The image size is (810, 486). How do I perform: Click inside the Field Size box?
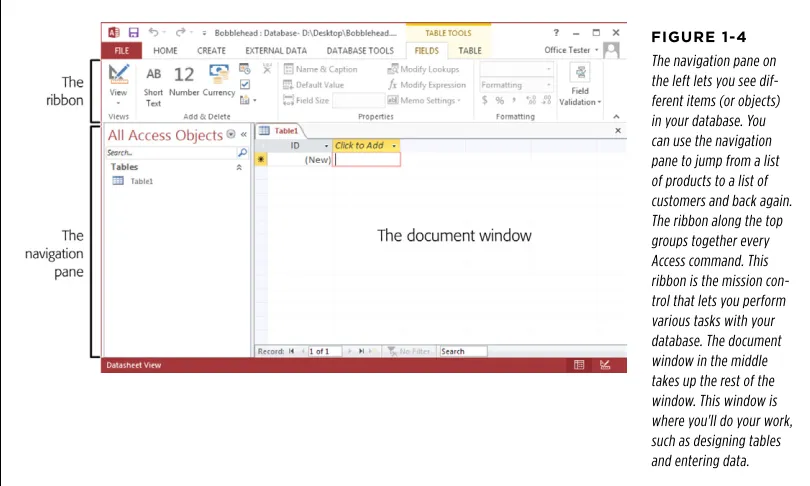click(358, 100)
